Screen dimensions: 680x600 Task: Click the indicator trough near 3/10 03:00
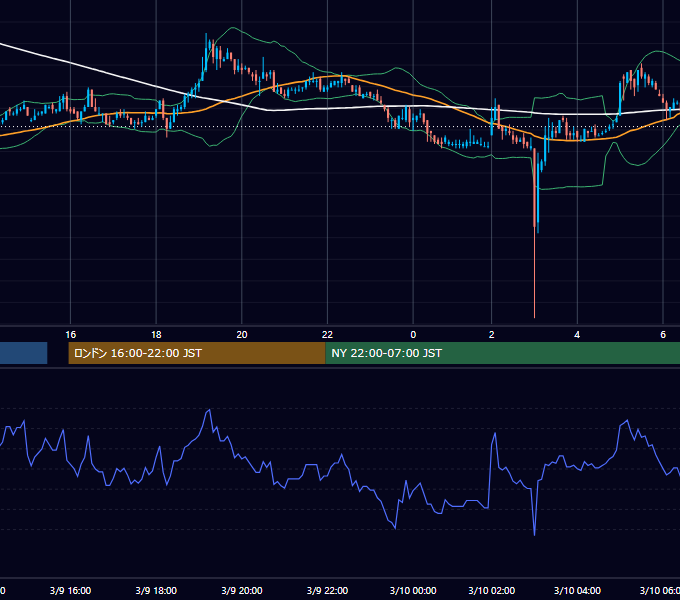pyautogui.click(x=534, y=533)
